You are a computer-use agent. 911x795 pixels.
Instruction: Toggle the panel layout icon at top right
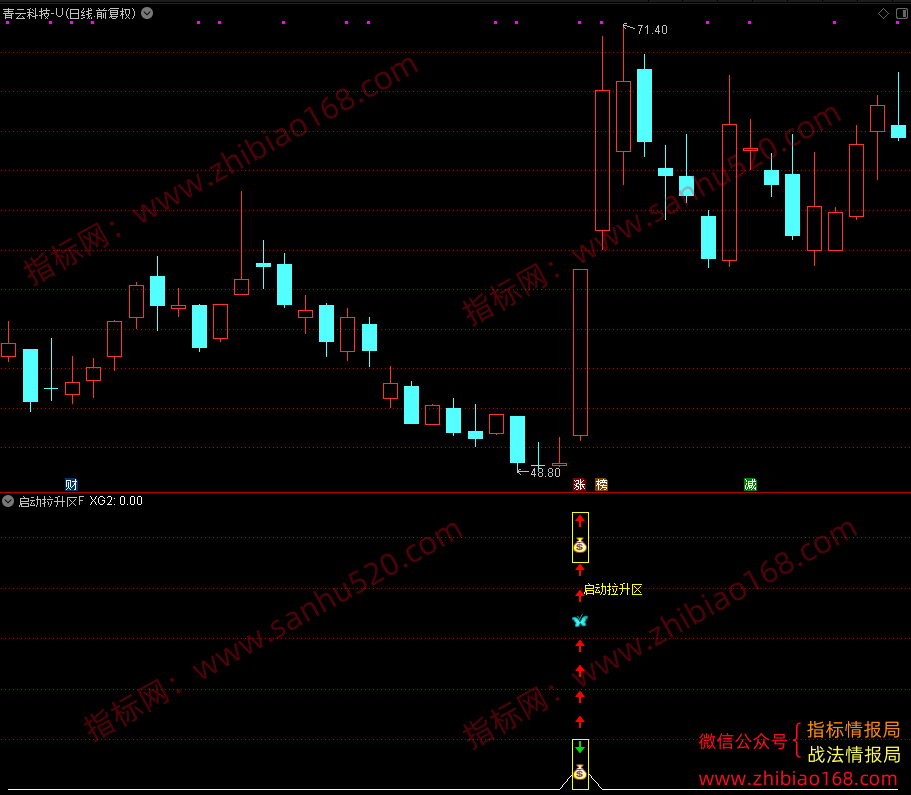pos(902,13)
